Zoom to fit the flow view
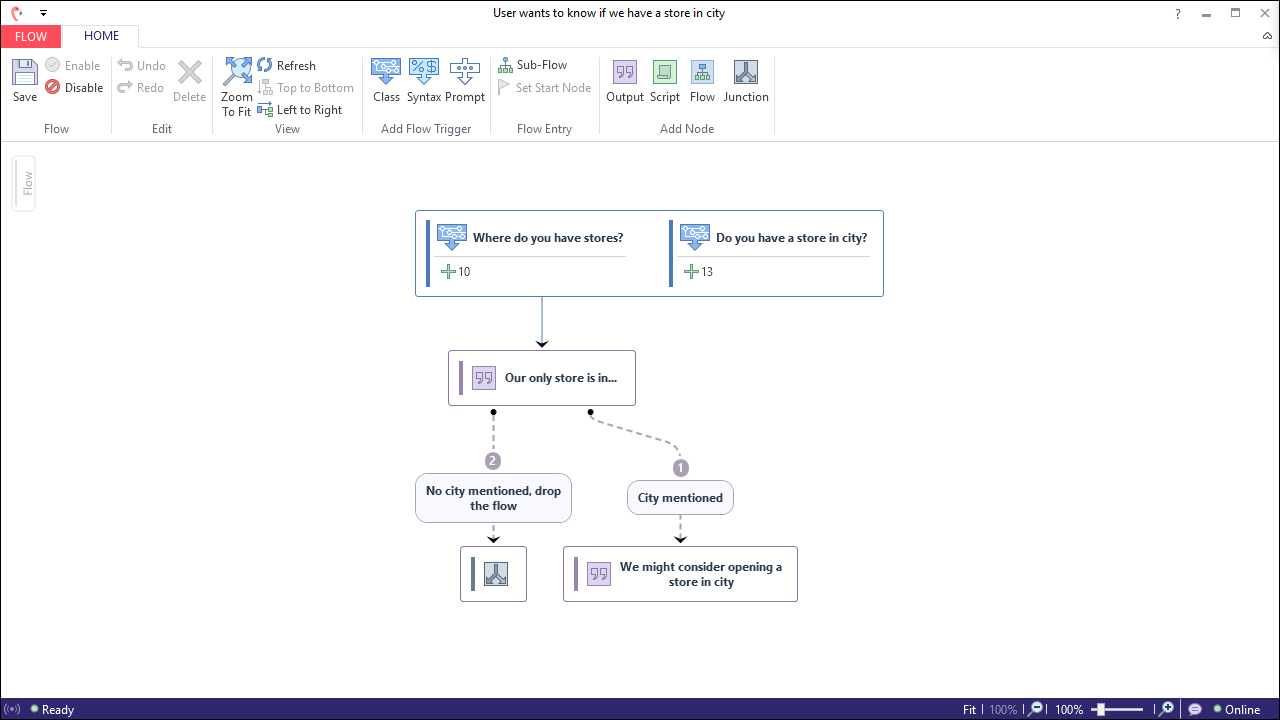1280x720 pixels. (237, 88)
